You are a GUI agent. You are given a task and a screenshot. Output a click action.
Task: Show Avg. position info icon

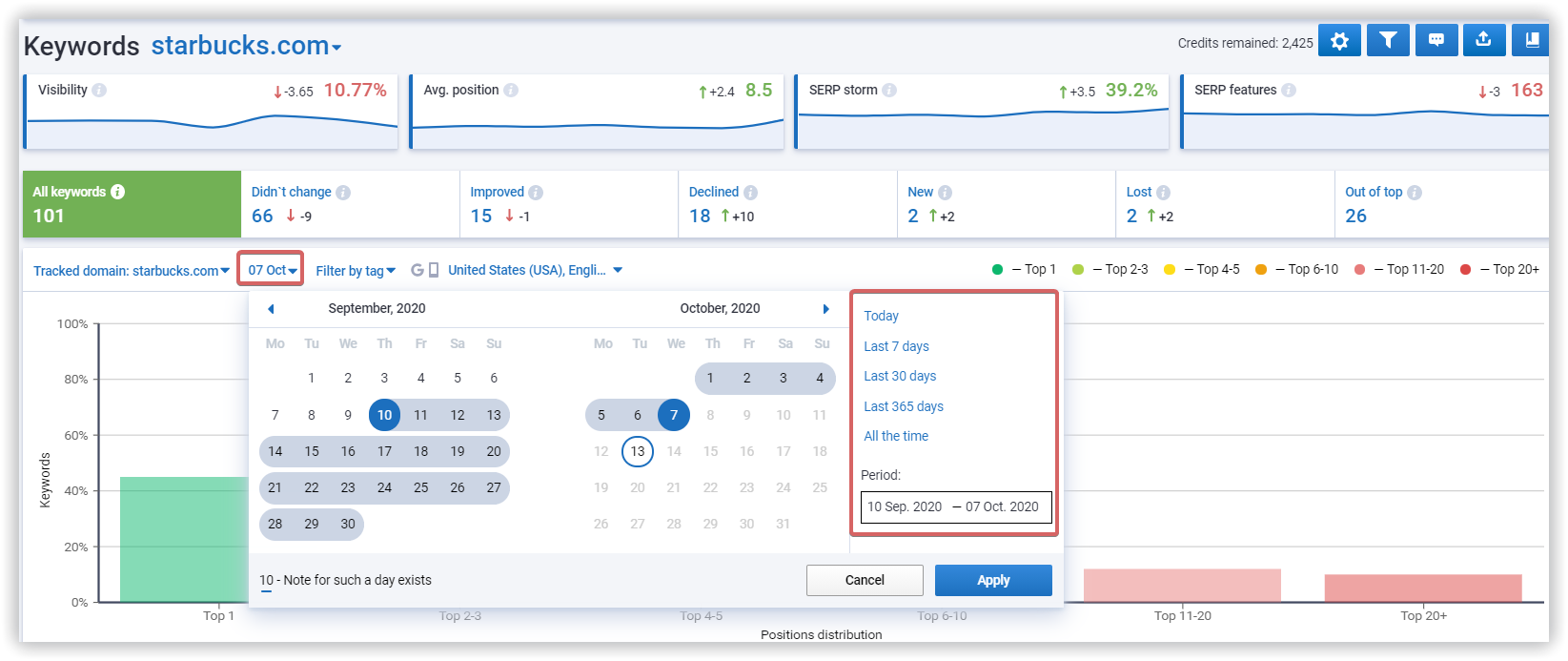click(x=511, y=90)
